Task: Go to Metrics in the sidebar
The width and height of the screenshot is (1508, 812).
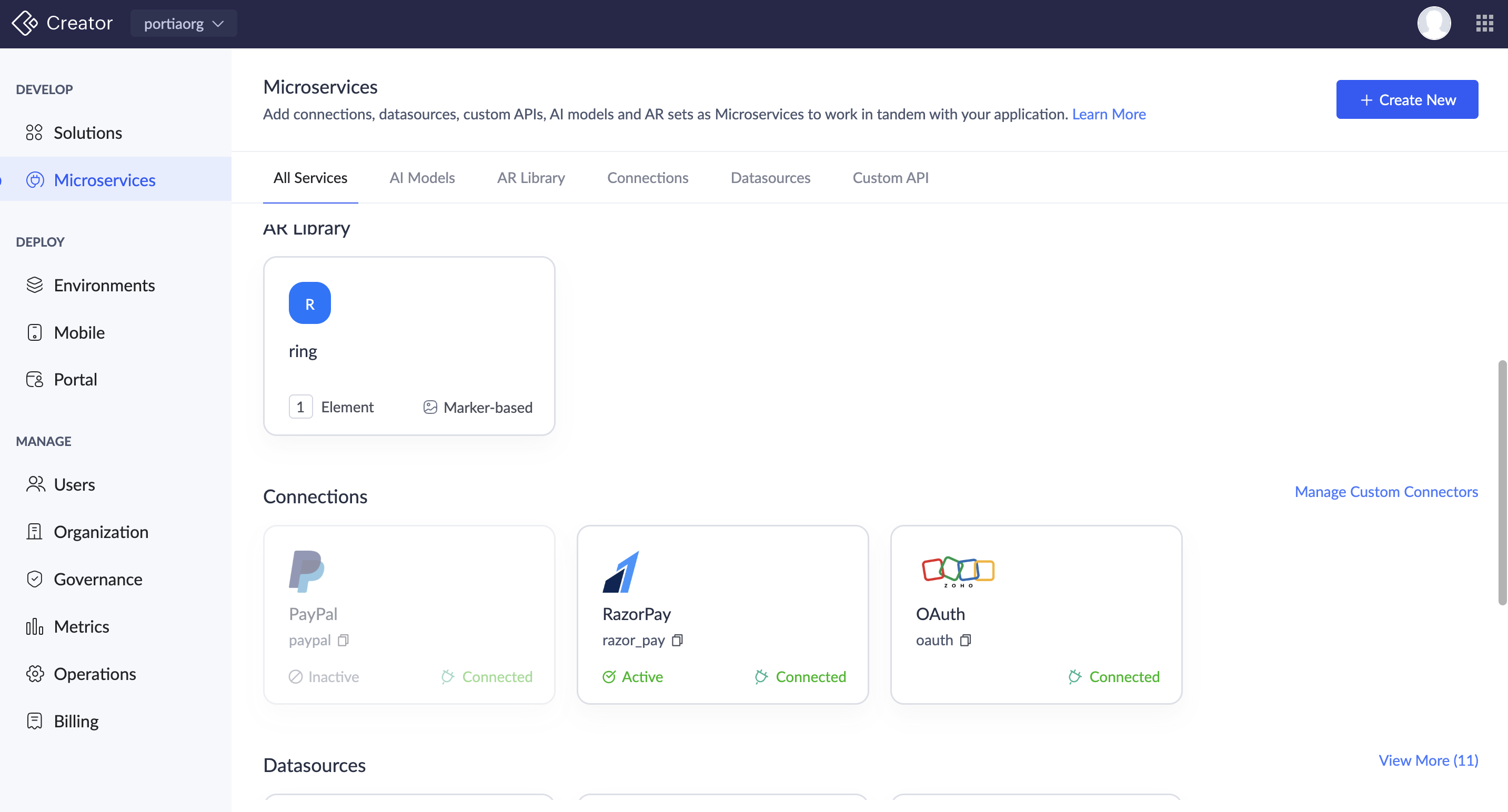Action: [82, 626]
